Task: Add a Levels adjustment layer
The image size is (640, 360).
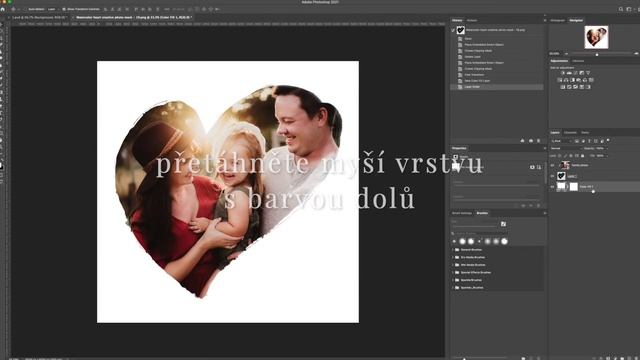Action: 569,73
